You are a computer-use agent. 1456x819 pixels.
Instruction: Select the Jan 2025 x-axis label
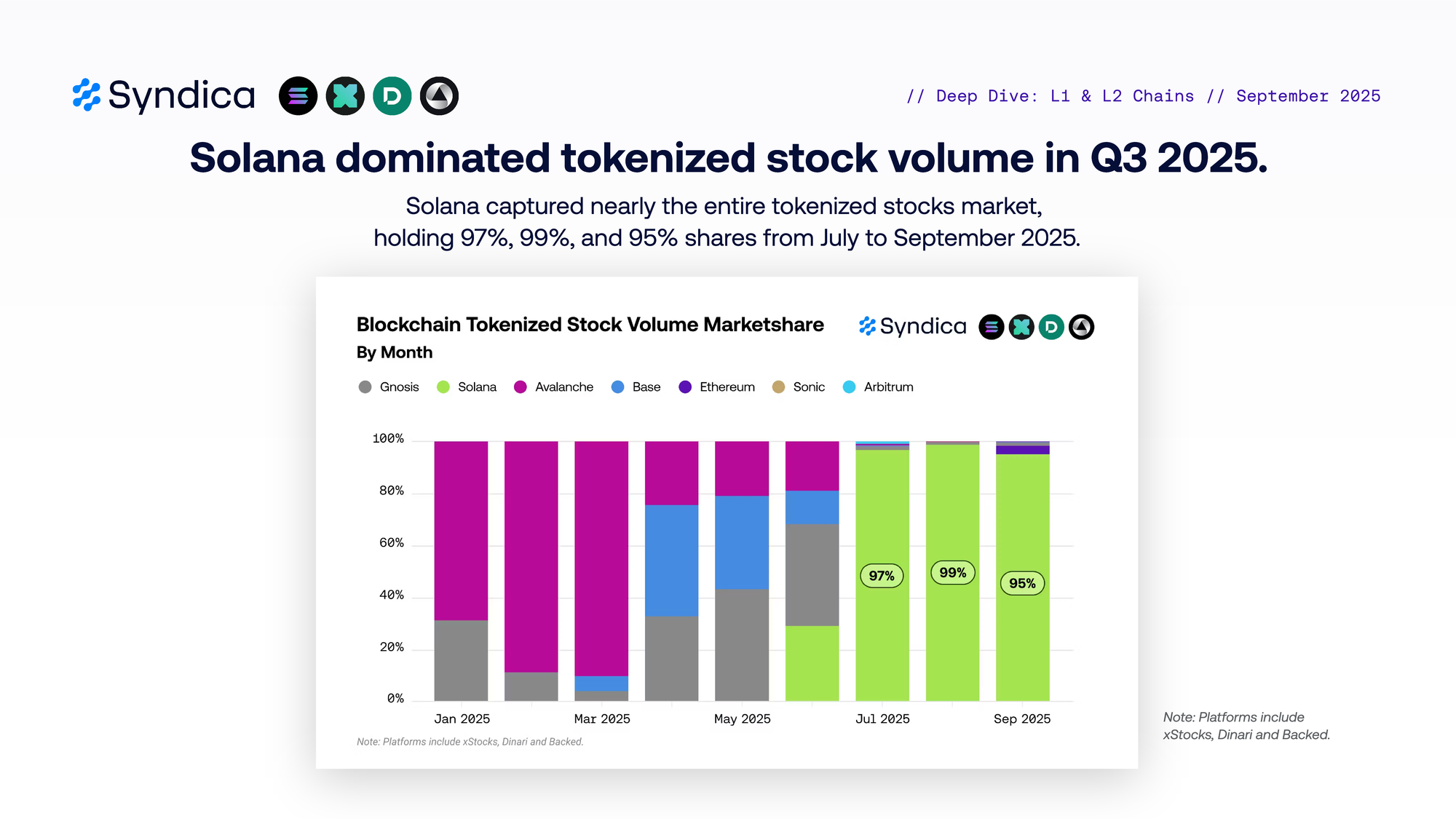[x=462, y=719]
